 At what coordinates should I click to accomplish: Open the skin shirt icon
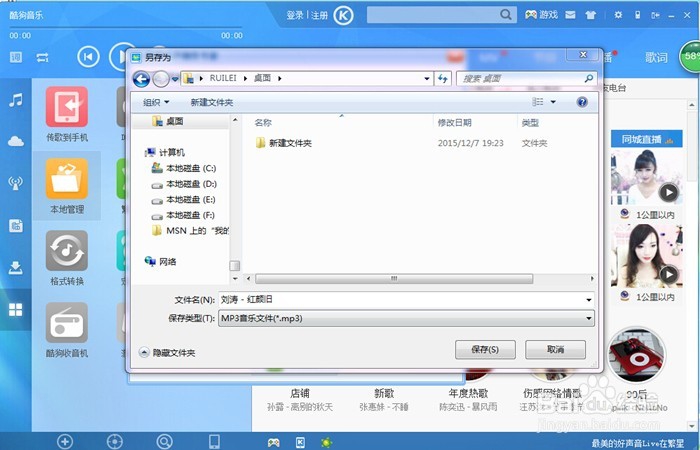591,15
